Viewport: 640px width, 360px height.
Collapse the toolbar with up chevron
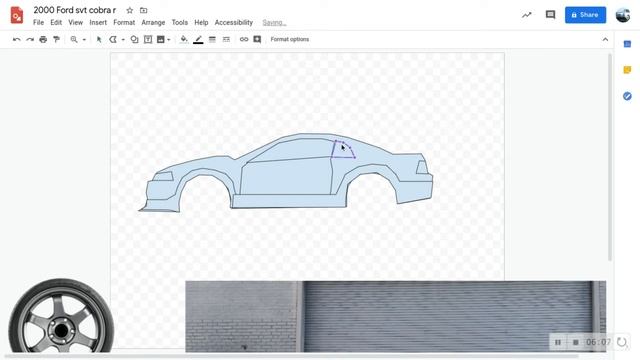(605, 40)
